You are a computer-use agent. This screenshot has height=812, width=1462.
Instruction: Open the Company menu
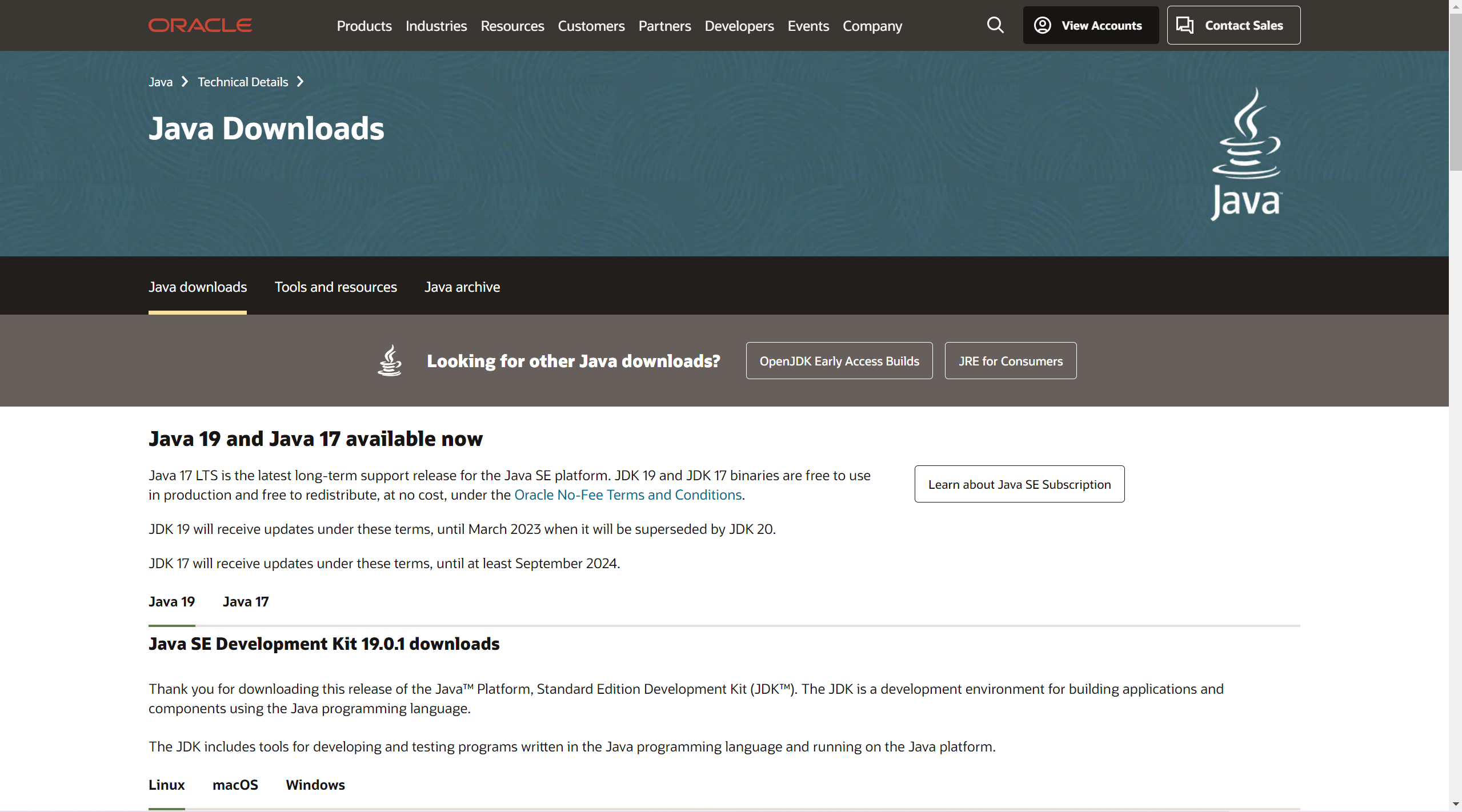coord(872,26)
